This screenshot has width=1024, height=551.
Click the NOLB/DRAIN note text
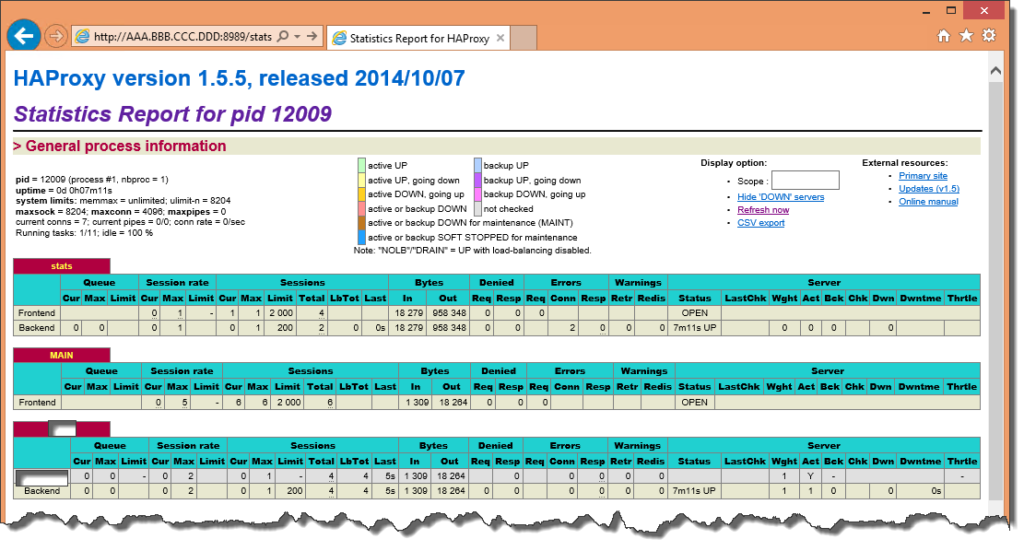472,251
